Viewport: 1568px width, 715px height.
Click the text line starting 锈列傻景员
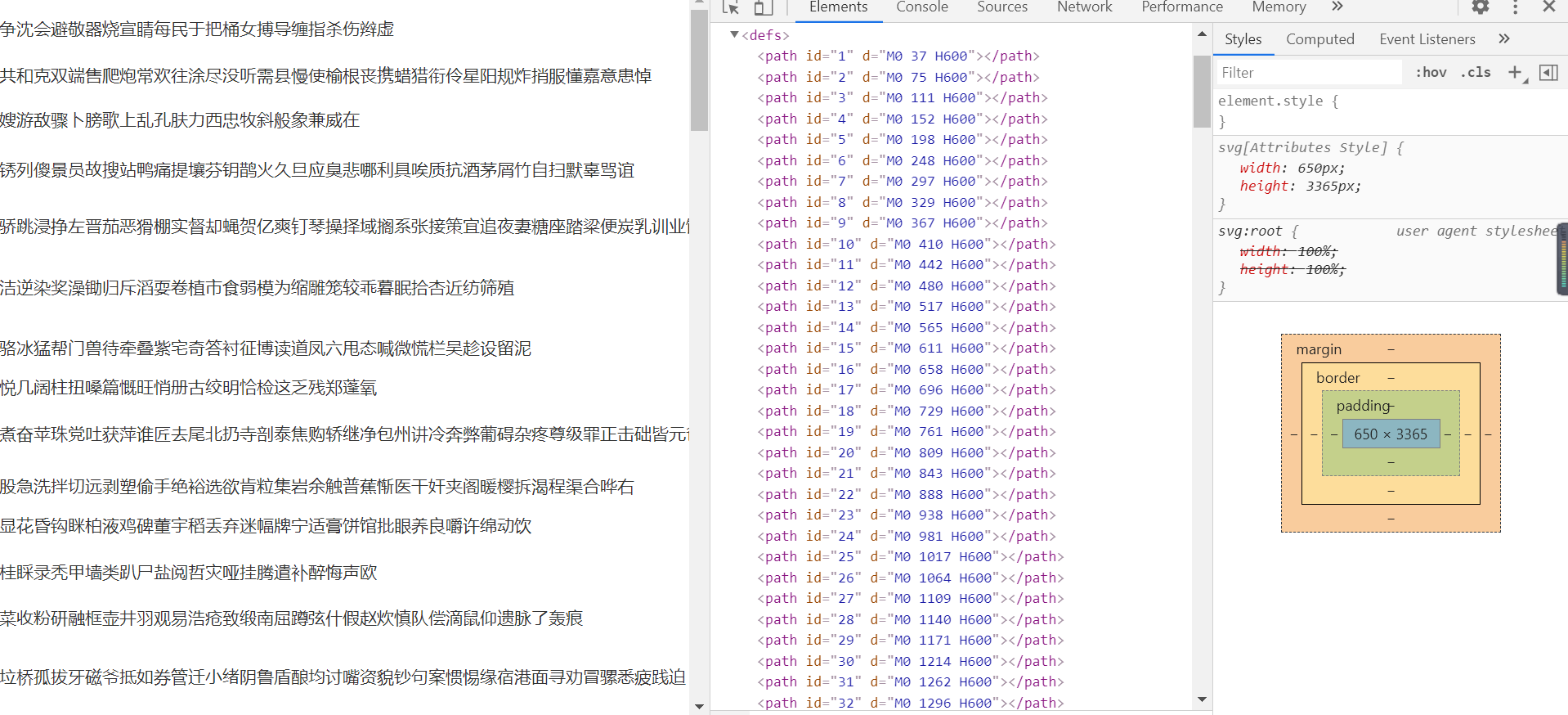tap(317, 170)
